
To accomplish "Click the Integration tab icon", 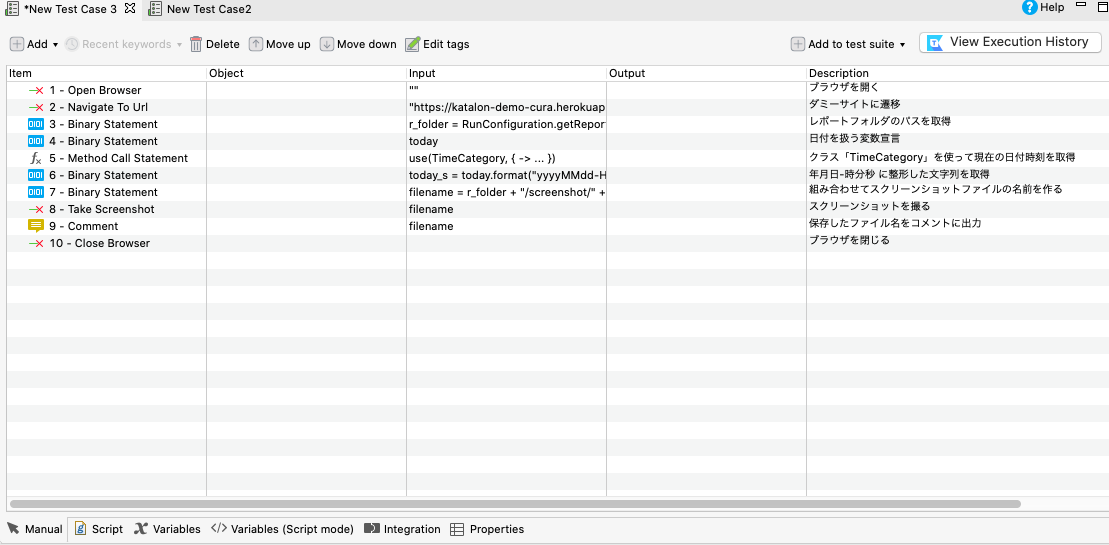I will pyautogui.click(x=371, y=529).
